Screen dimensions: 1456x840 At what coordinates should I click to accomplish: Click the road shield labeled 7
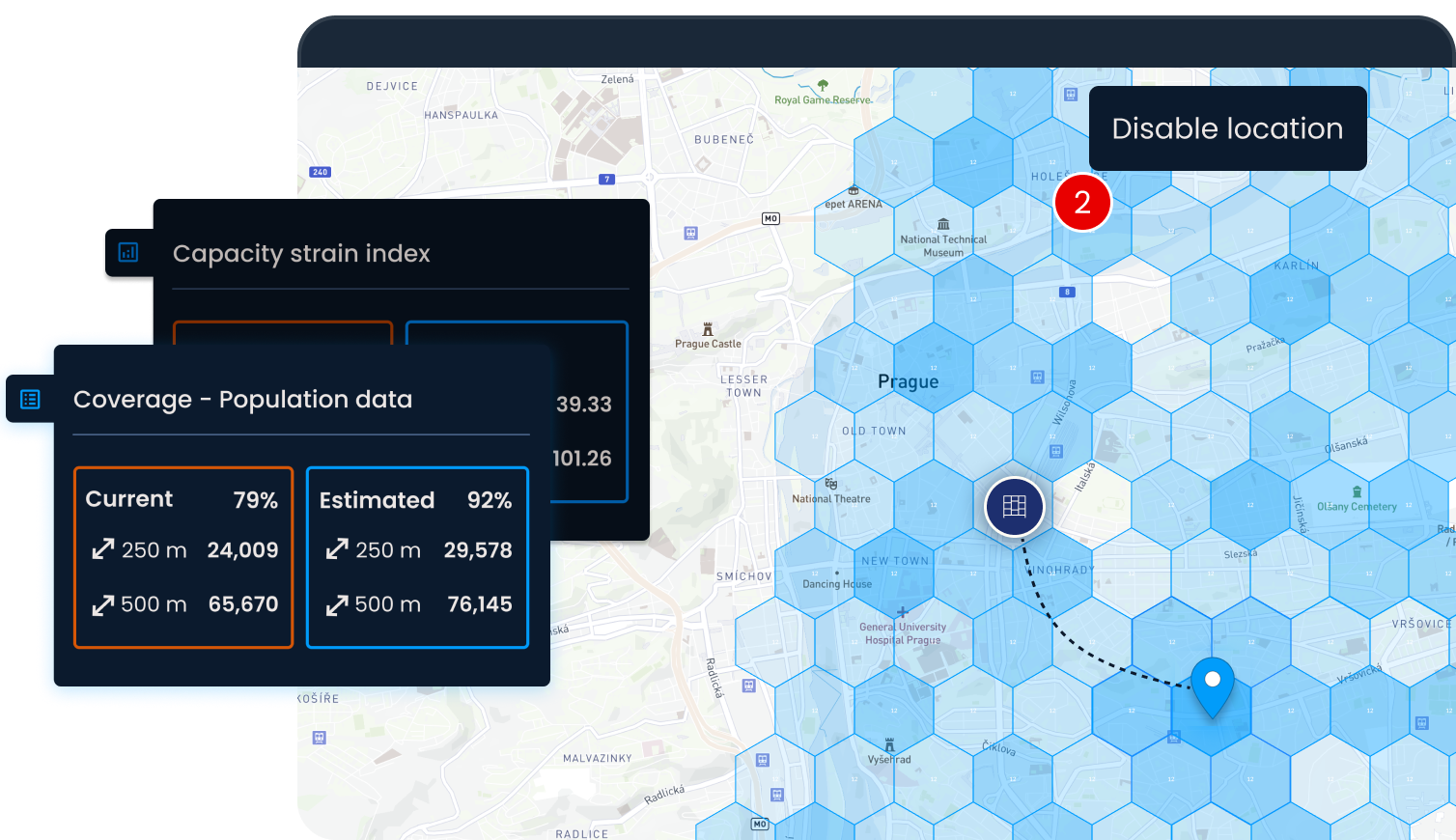pyautogui.click(x=606, y=179)
